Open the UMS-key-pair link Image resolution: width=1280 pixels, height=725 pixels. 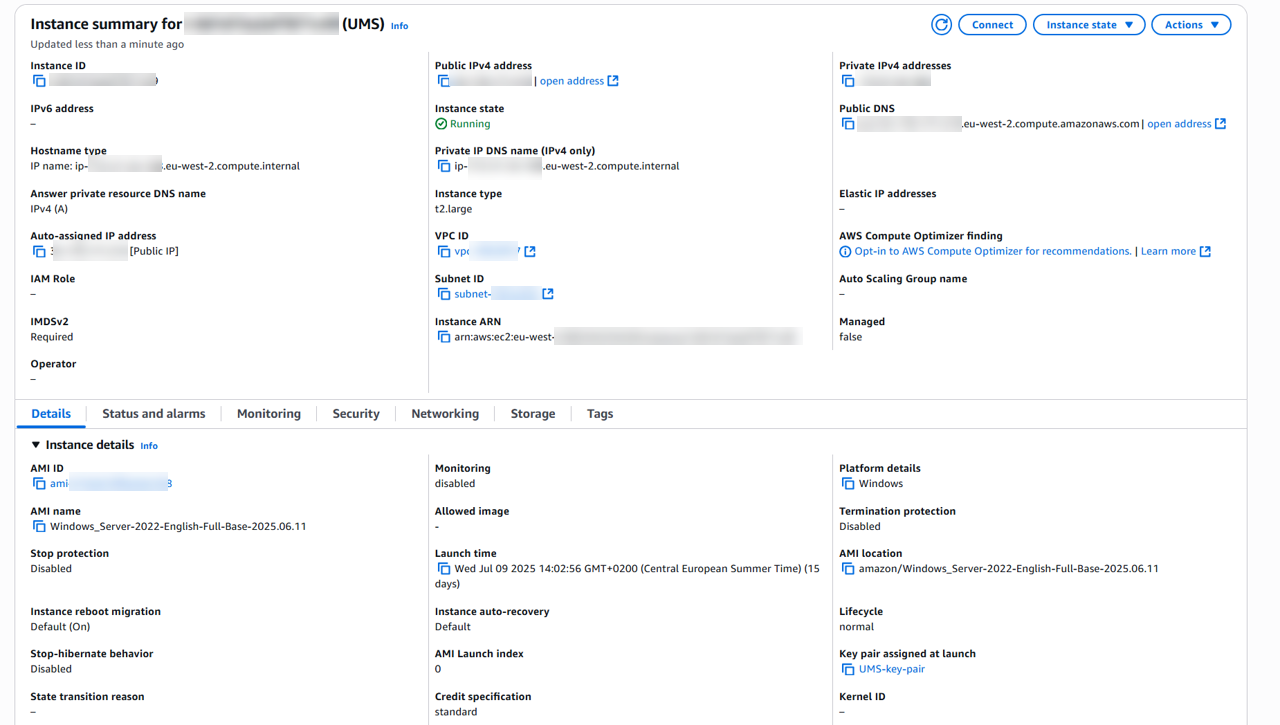[891, 669]
